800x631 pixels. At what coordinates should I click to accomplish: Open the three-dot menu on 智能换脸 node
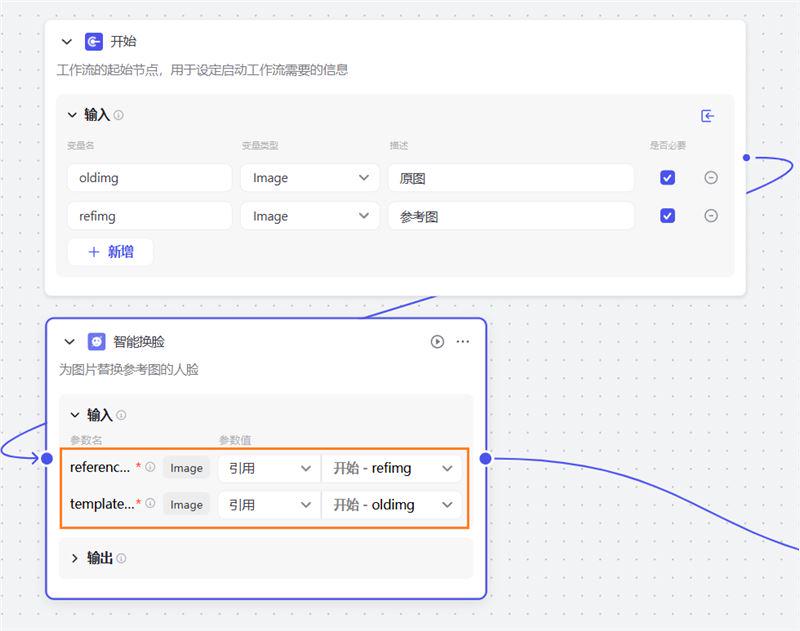pos(462,341)
